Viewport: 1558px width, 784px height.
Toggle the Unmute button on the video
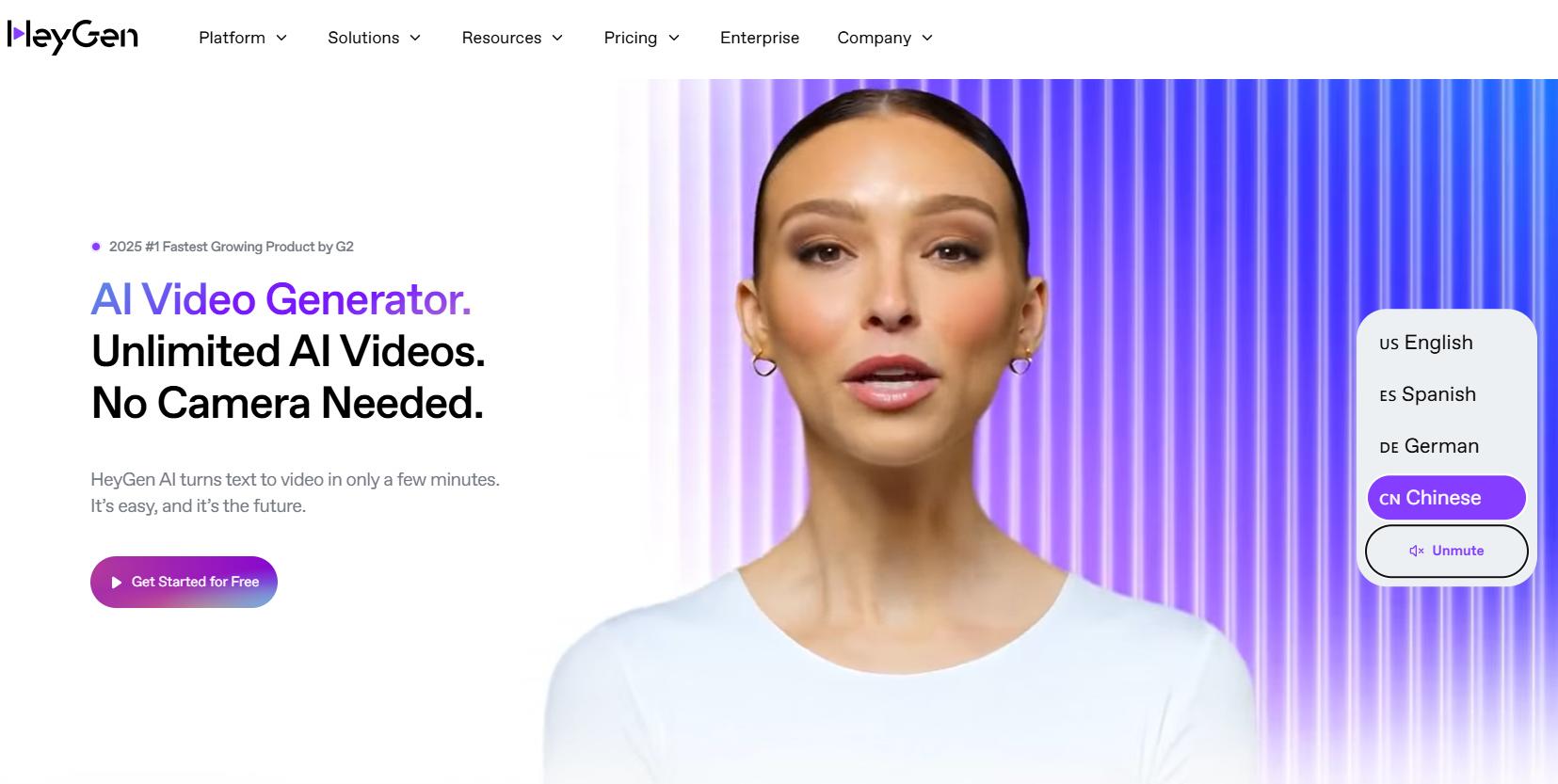pos(1446,551)
